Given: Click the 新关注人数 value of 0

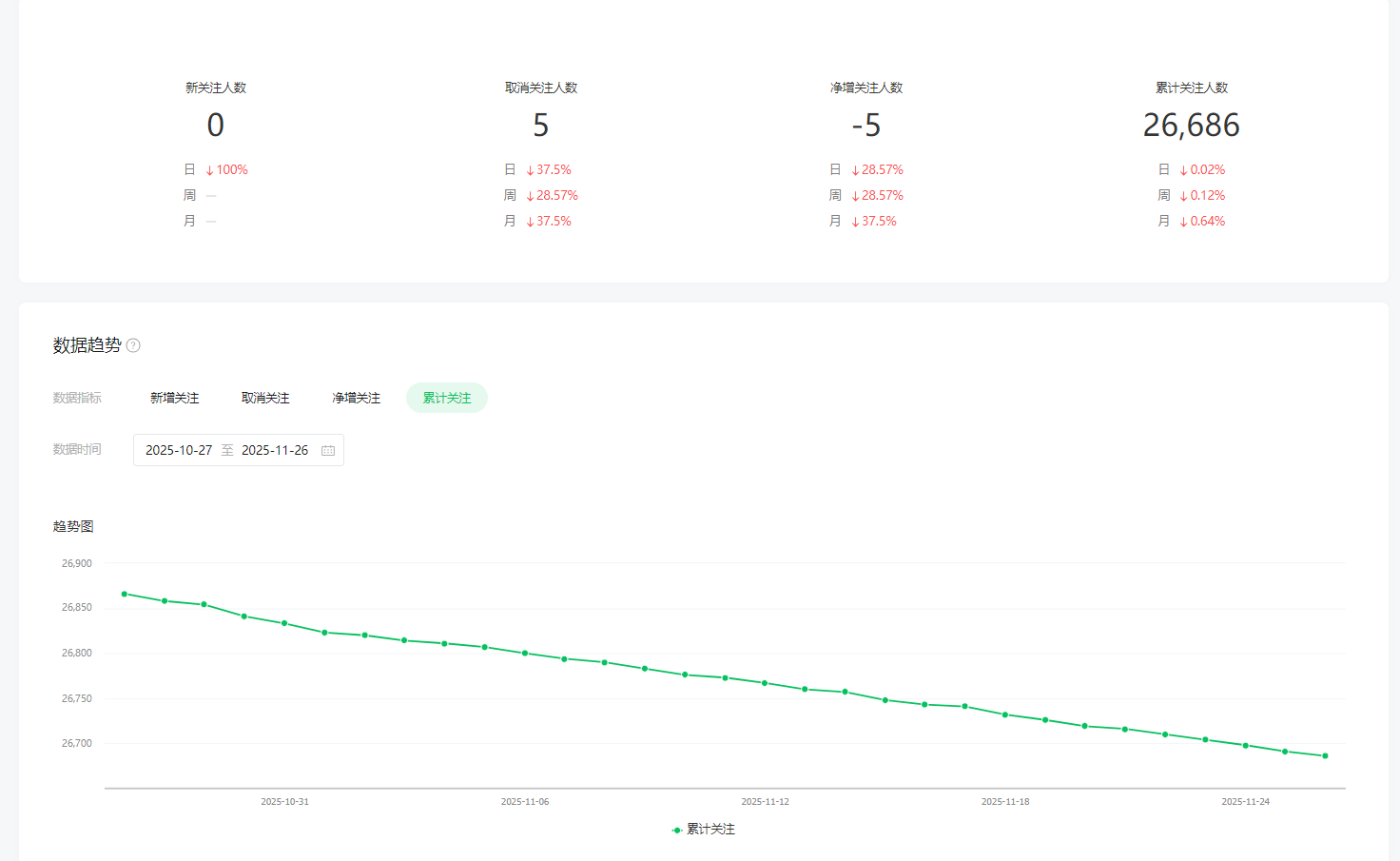Looking at the screenshot, I should (x=216, y=125).
